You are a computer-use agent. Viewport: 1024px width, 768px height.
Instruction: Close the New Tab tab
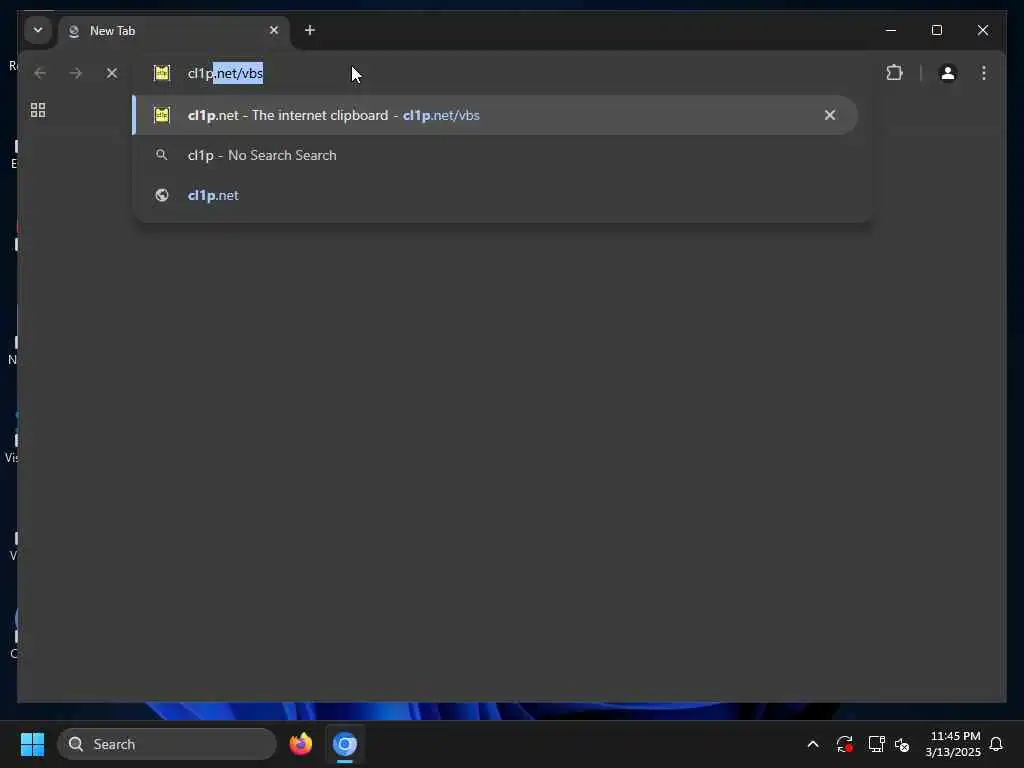[274, 30]
